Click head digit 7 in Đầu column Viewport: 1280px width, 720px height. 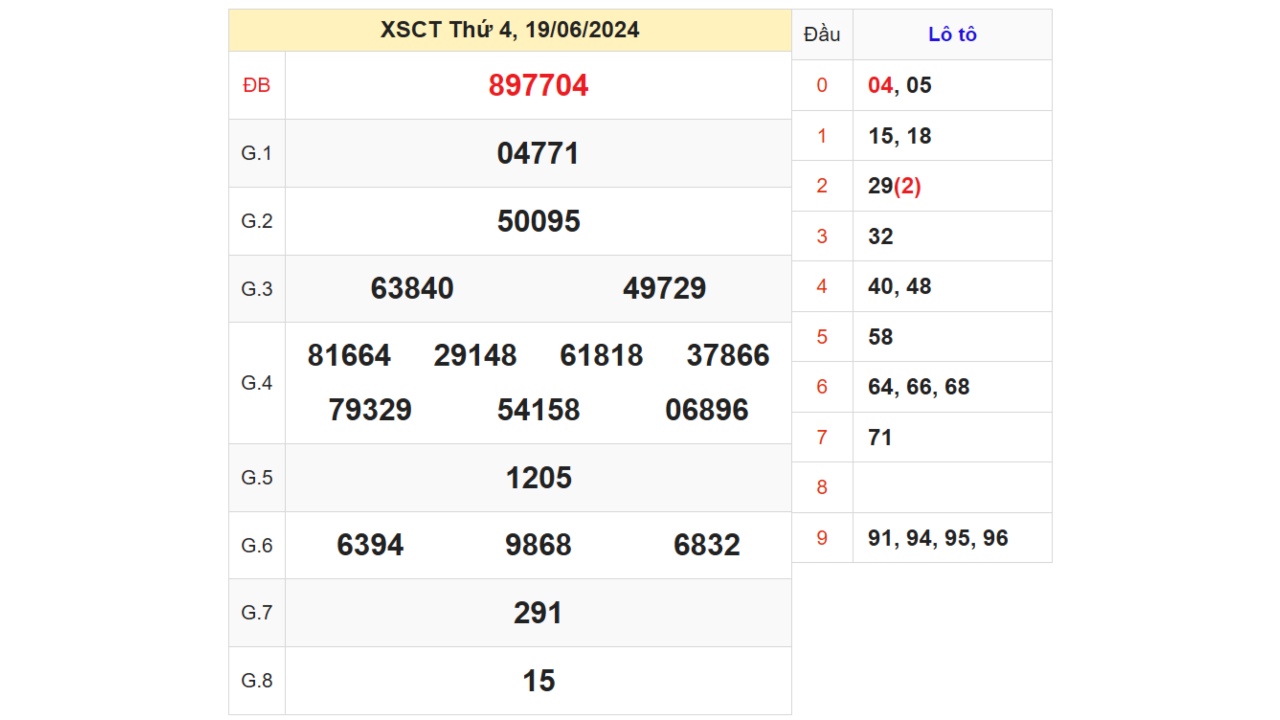[x=822, y=437]
